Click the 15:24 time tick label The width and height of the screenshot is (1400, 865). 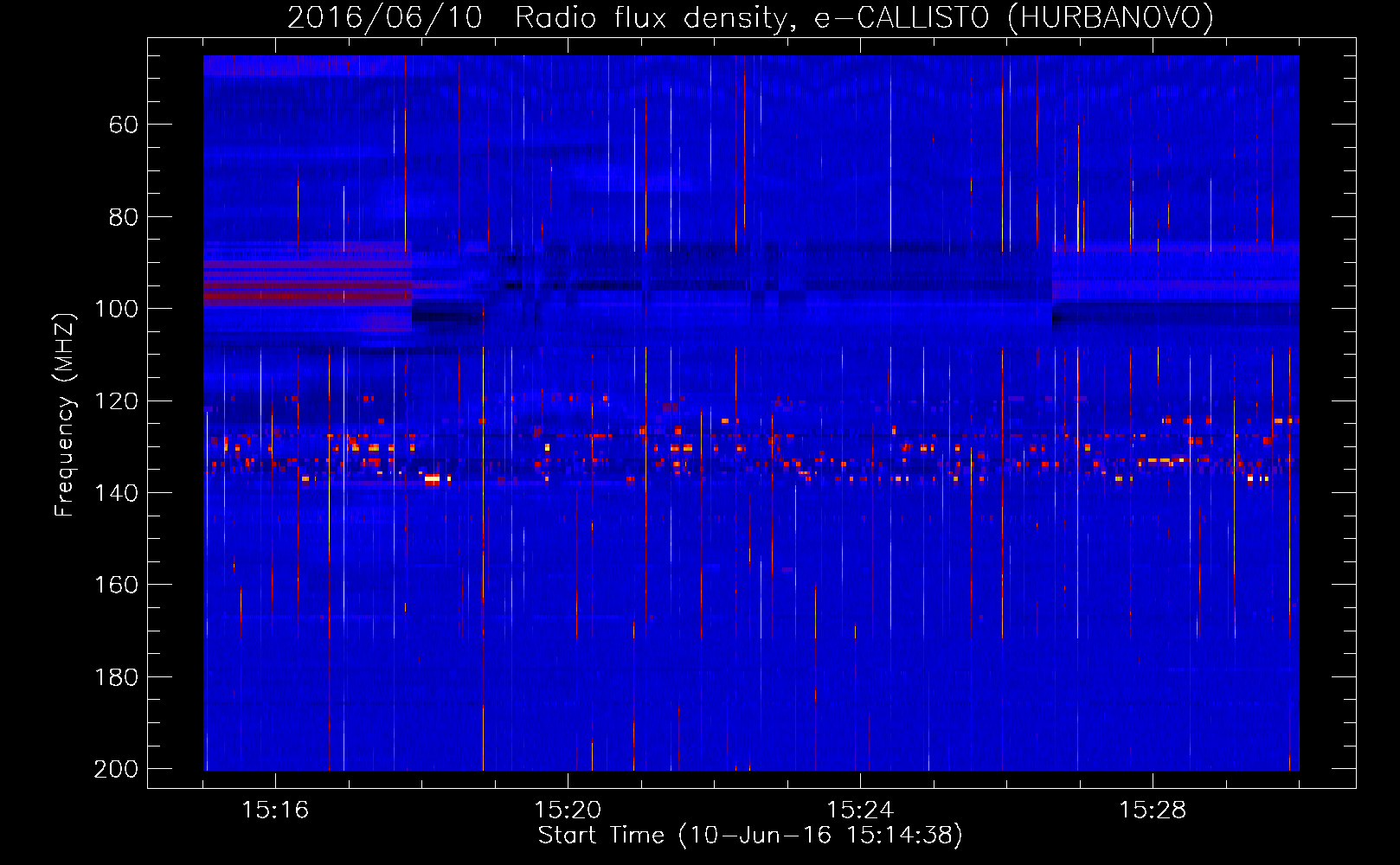(x=860, y=811)
